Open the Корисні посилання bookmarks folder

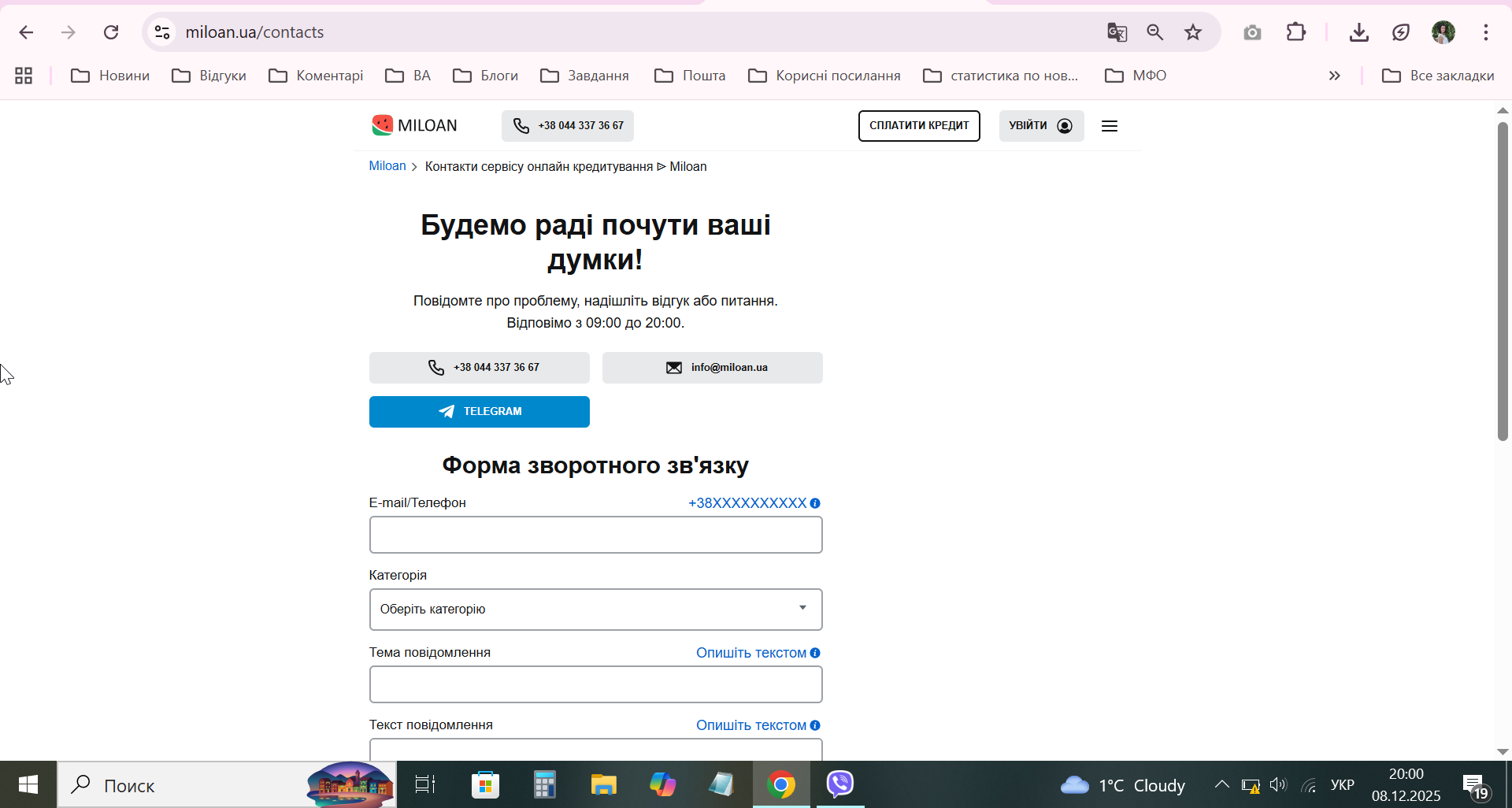825,76
